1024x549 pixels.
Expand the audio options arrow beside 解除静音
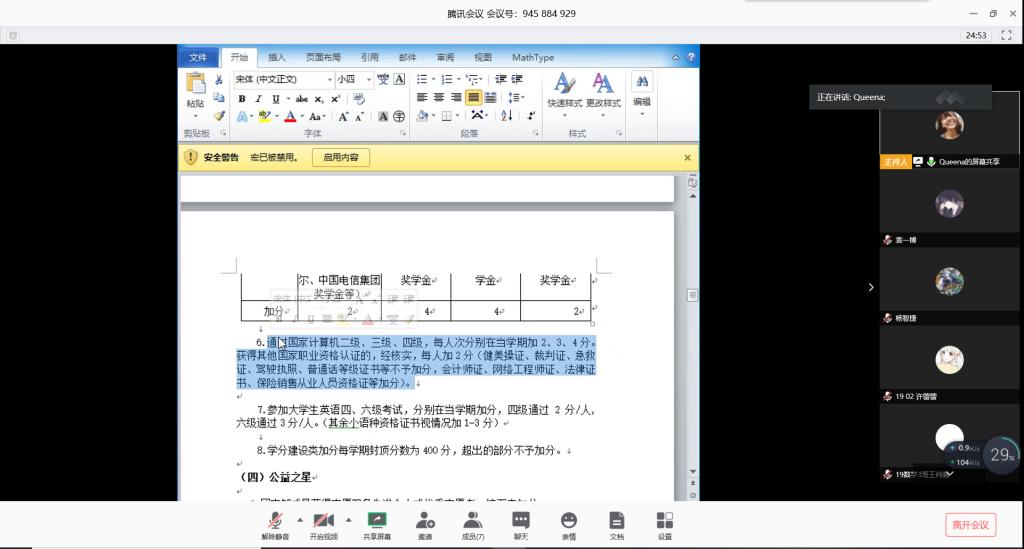pos(299,520)
